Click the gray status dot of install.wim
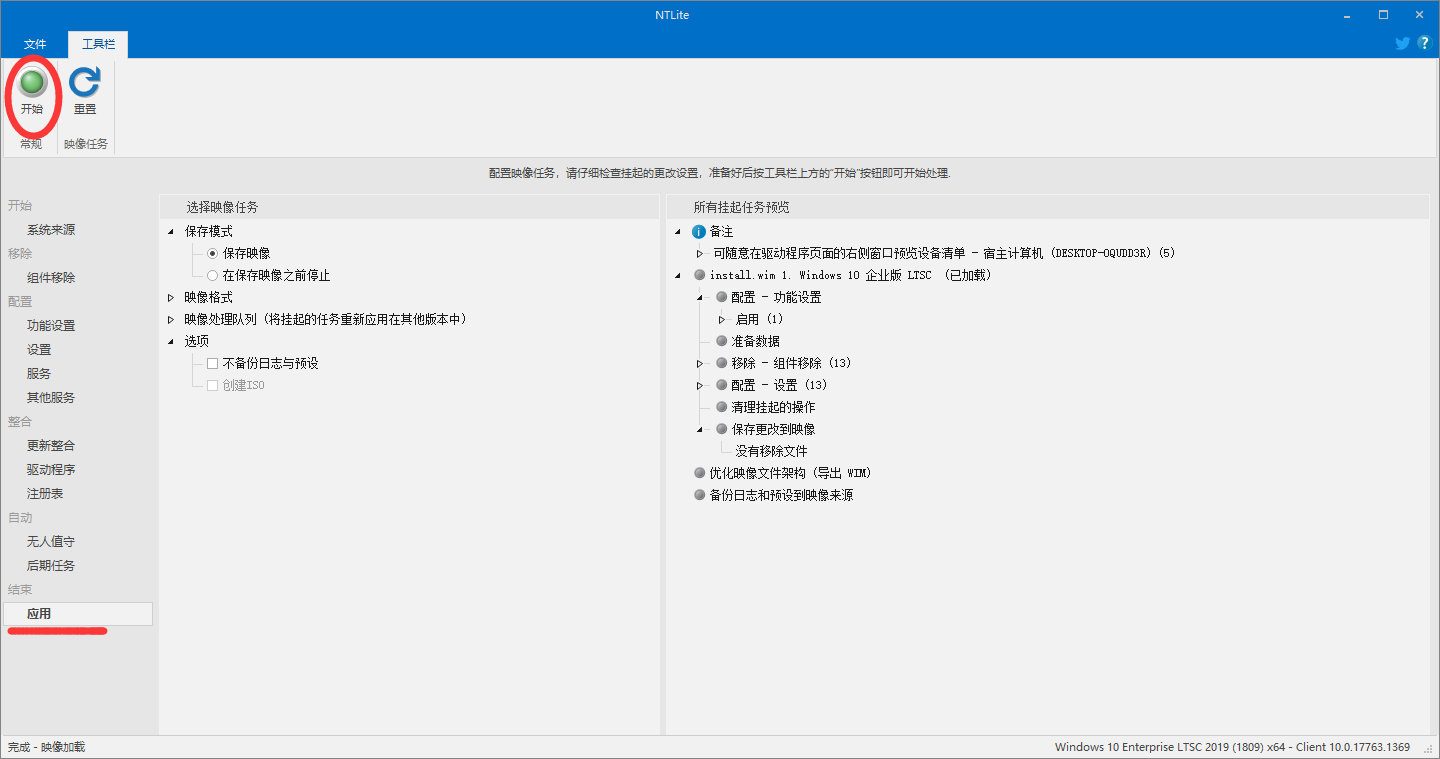Viewport: 1440px width, 759px height. [699, 275]
